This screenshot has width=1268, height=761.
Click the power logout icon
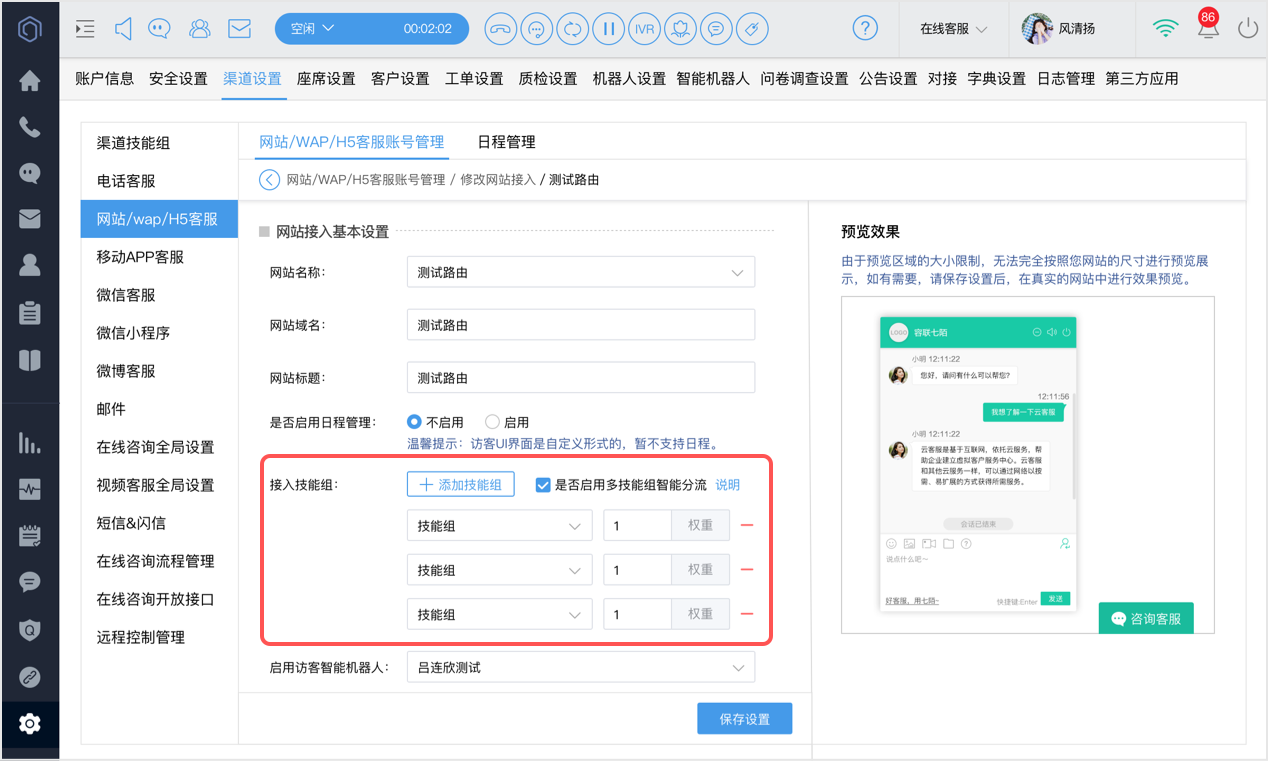[x=1247, y=29]
